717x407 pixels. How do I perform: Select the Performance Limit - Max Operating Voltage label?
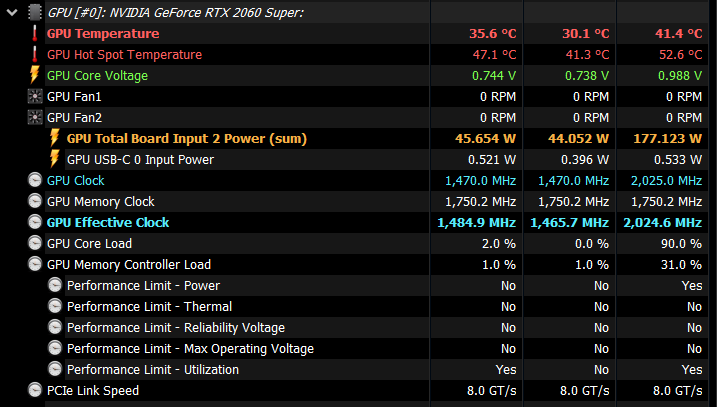tap(190, 349)
